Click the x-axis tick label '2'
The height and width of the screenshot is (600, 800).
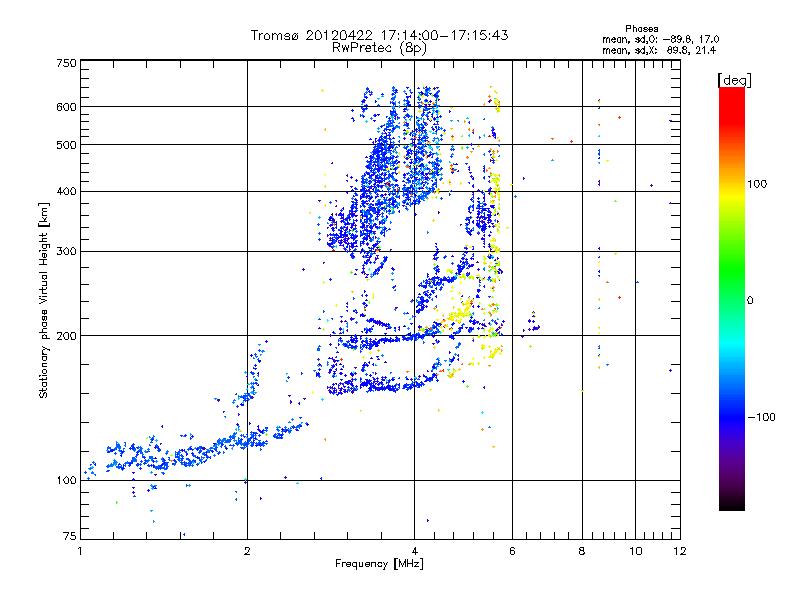click(x=247, y=551)
